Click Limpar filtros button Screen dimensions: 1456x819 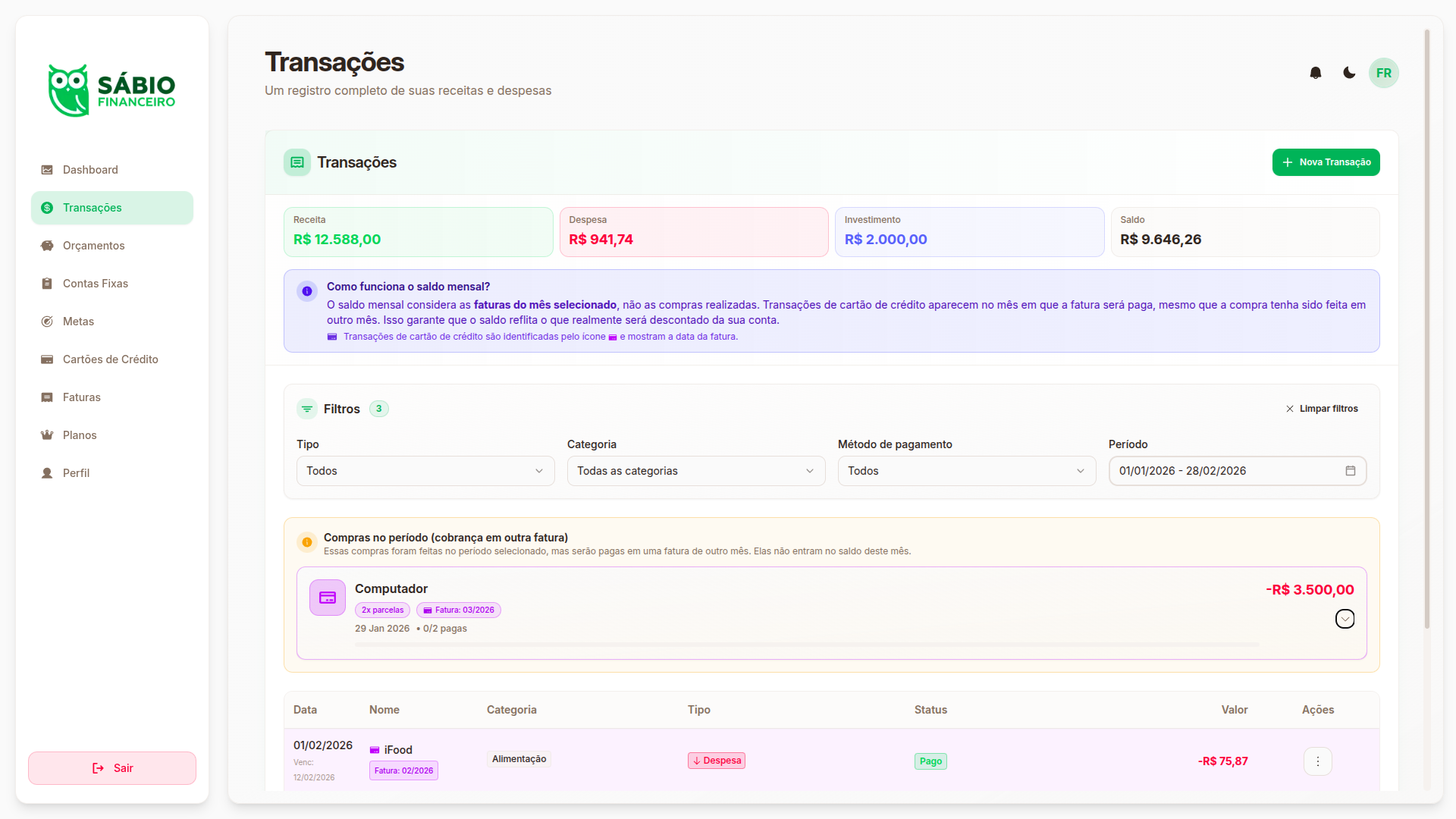pos(1322,409)
